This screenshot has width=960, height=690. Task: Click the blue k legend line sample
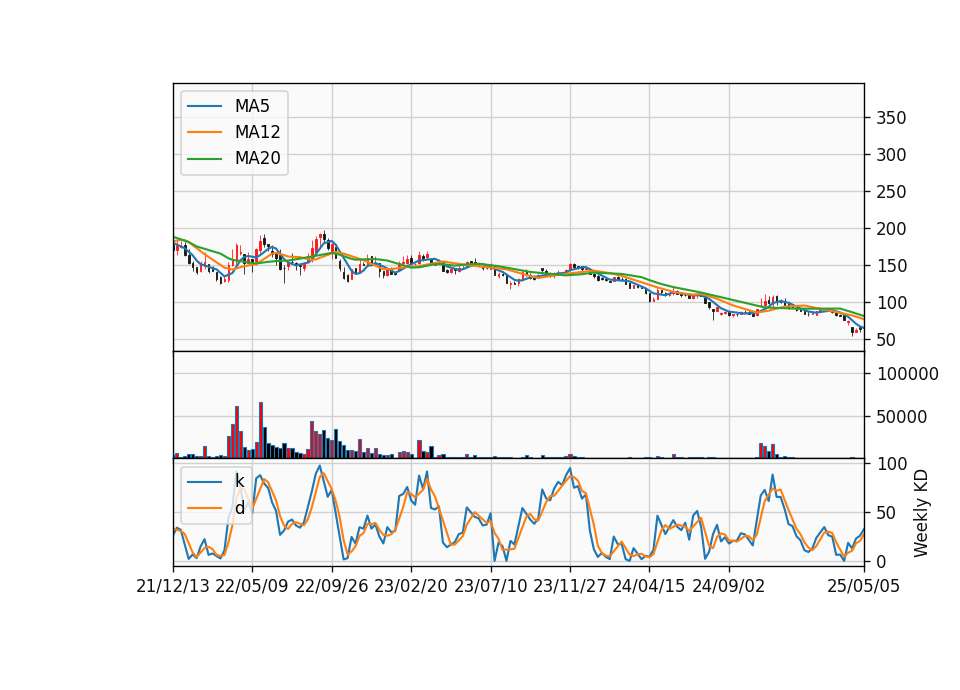[x=204, y=482]
